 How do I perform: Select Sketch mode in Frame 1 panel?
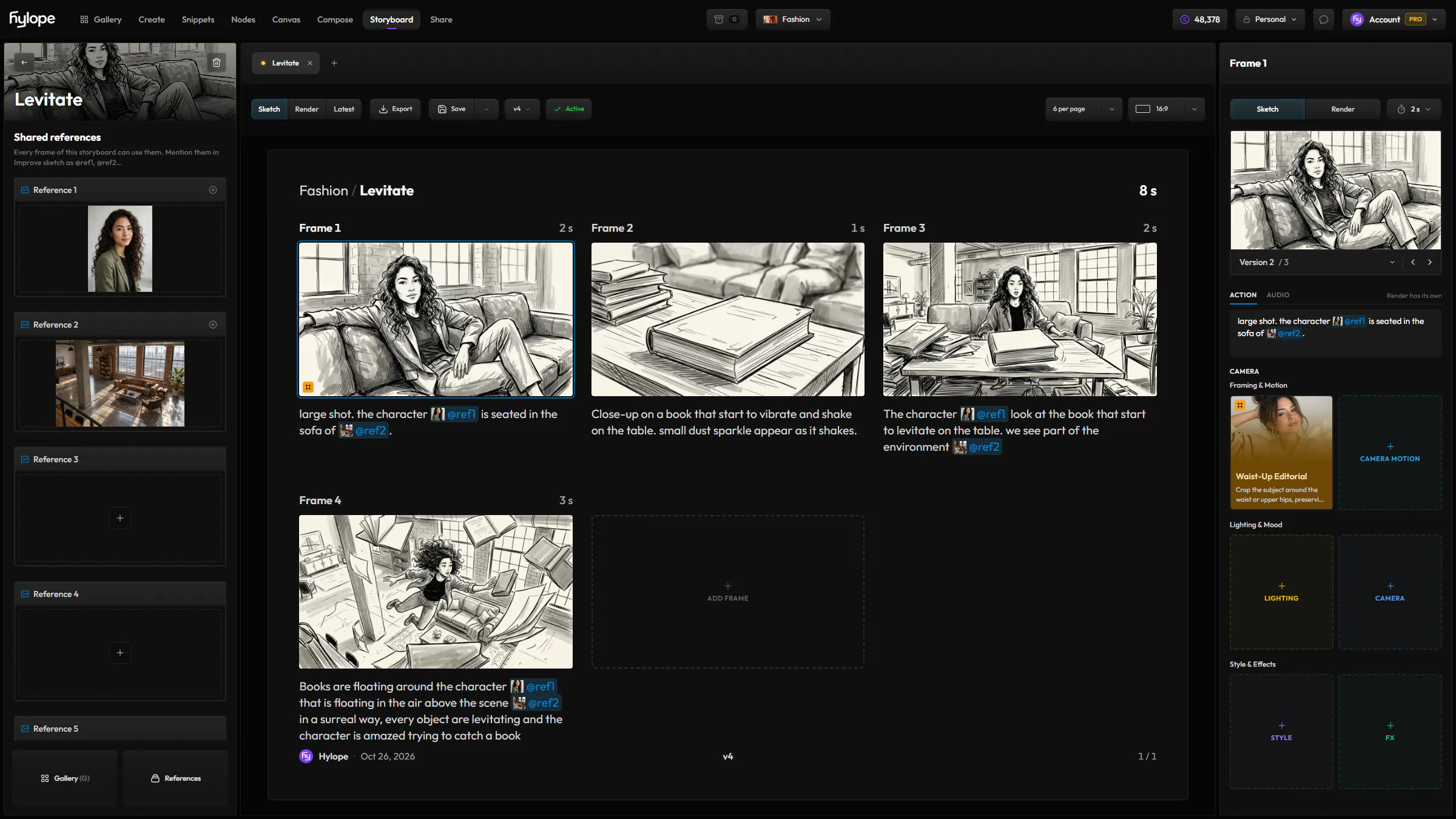(1267, 109)
